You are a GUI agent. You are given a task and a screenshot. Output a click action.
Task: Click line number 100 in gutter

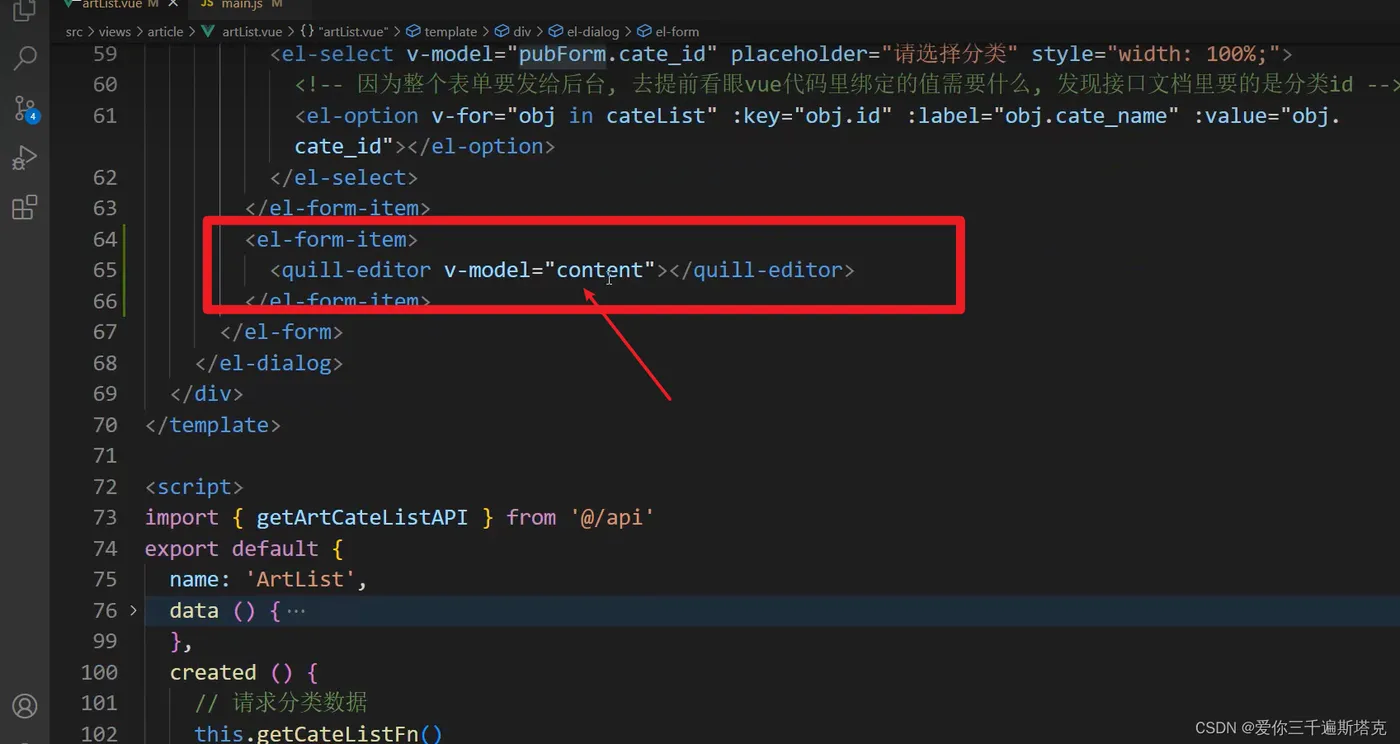(x=99, y=672)
